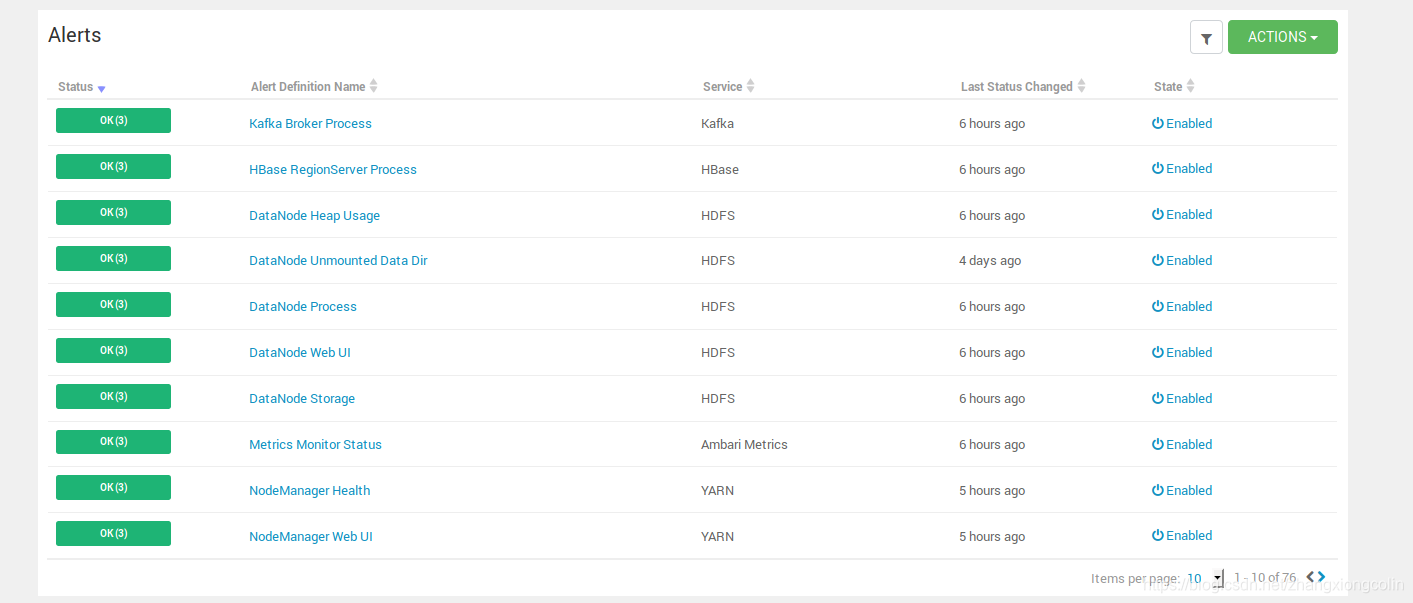Viewport: 1413px width, 603px height.
Task: Open HBase RegionServer Process alert
Action: [x=333, y=170]
